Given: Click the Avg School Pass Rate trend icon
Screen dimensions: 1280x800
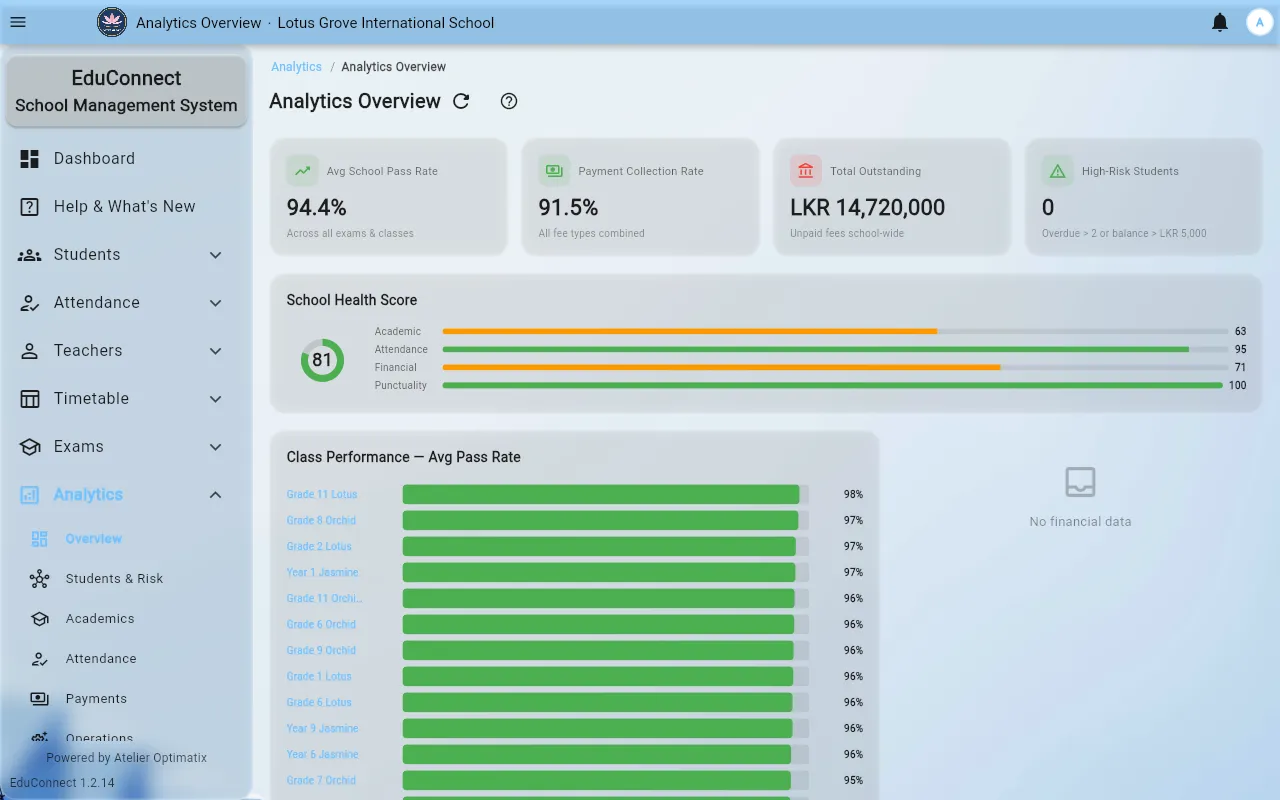Looking at the screenshot, I should (302, 171).
